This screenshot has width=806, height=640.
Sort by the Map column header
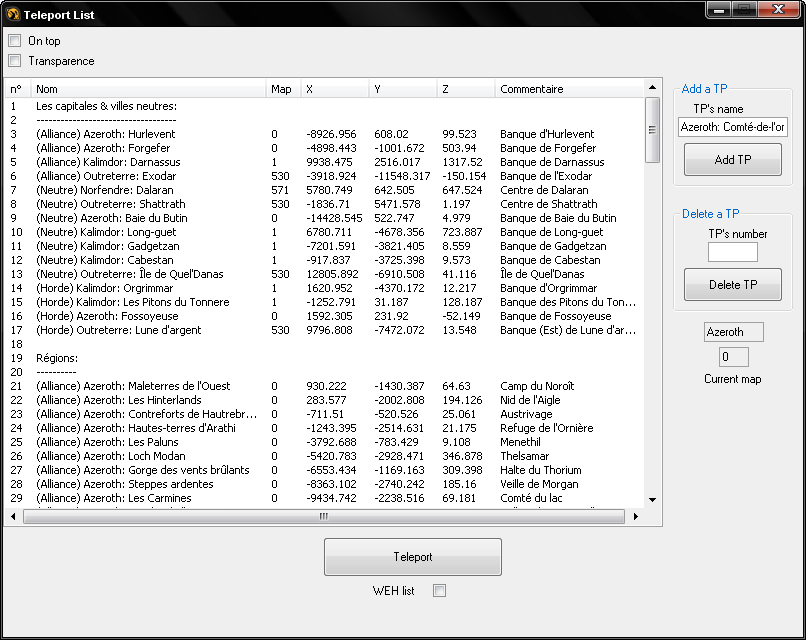(x=283, y=89)
